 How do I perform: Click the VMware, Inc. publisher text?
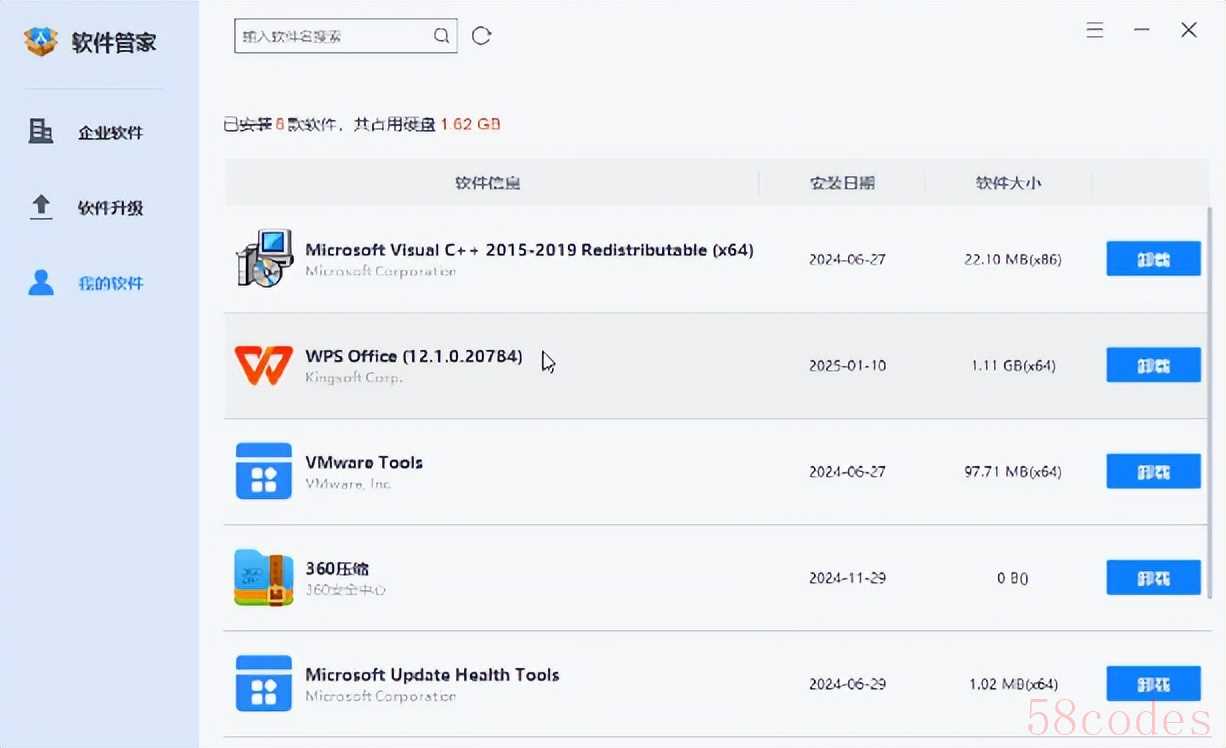tap(348, 484)
